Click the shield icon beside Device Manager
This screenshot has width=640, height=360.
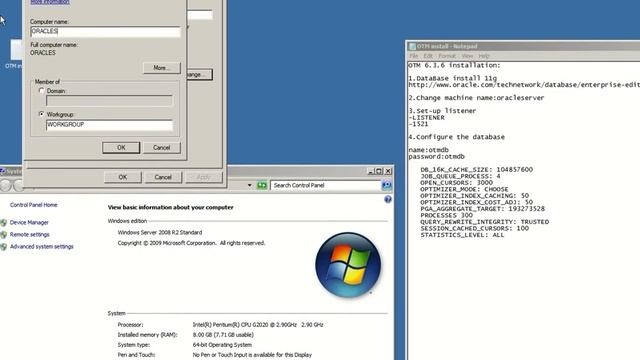pos(4,222)
